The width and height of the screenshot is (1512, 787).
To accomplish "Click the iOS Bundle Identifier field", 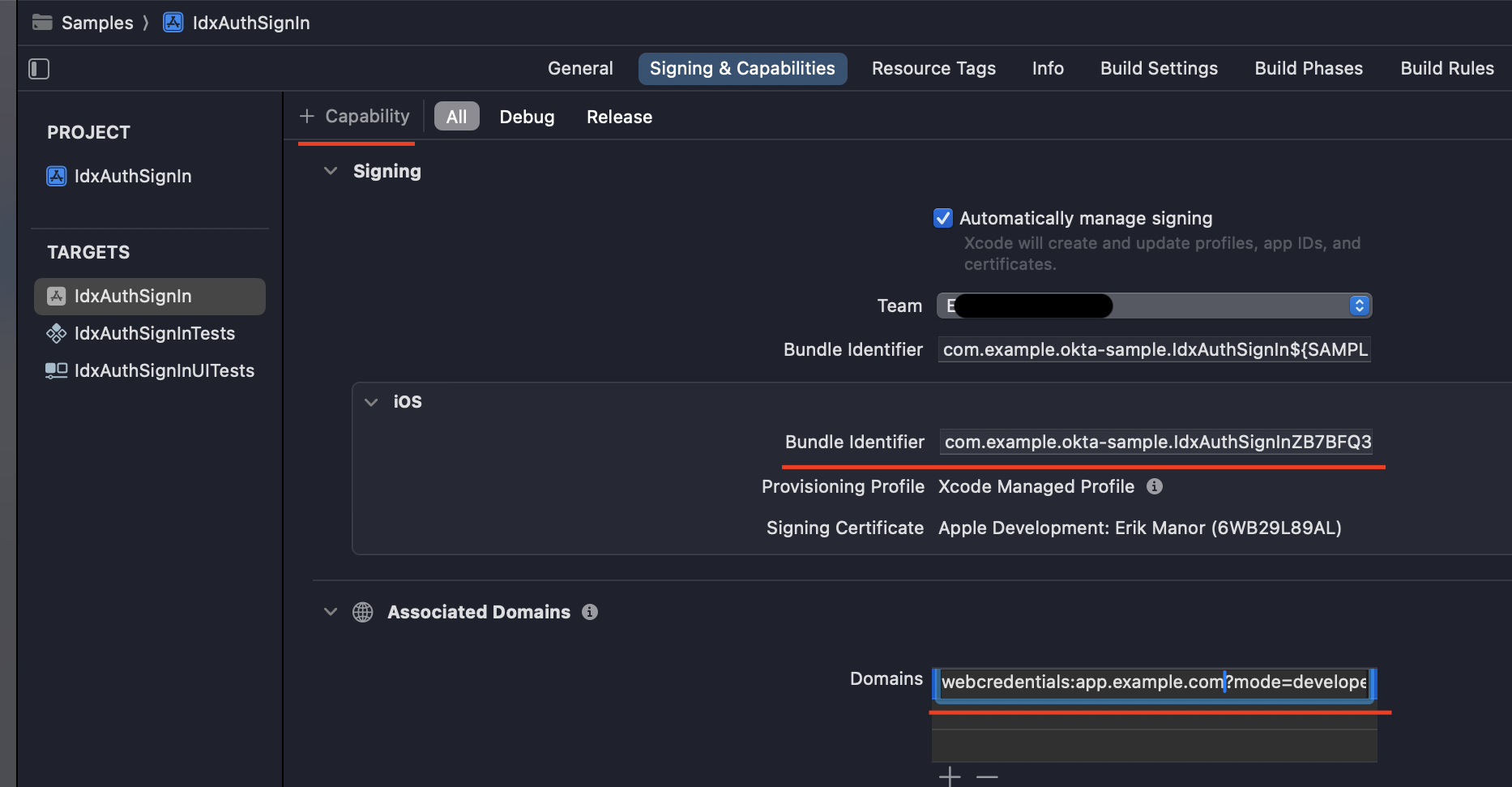I will (x=1156, y=442).
